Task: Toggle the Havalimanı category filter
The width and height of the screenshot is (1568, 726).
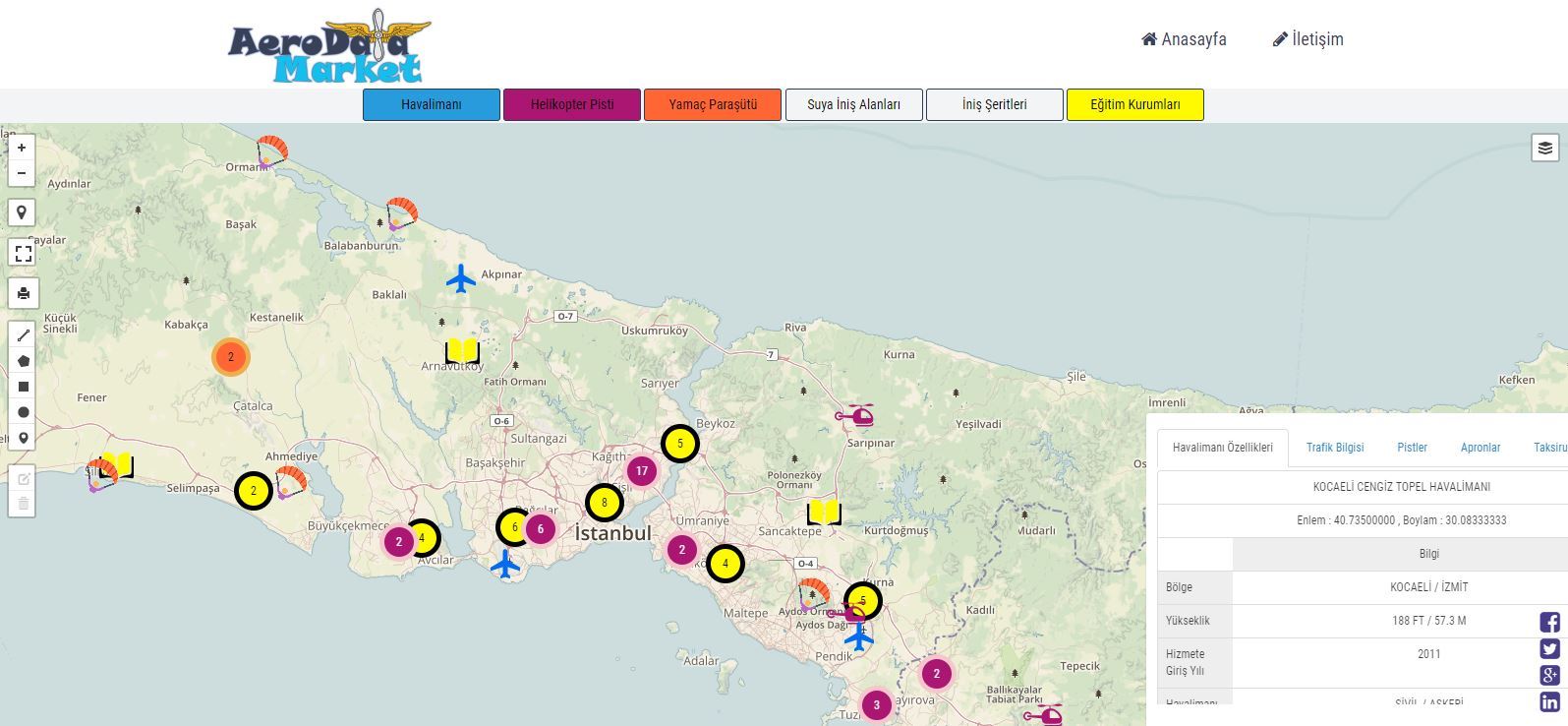Action: (x=431, y=104)
